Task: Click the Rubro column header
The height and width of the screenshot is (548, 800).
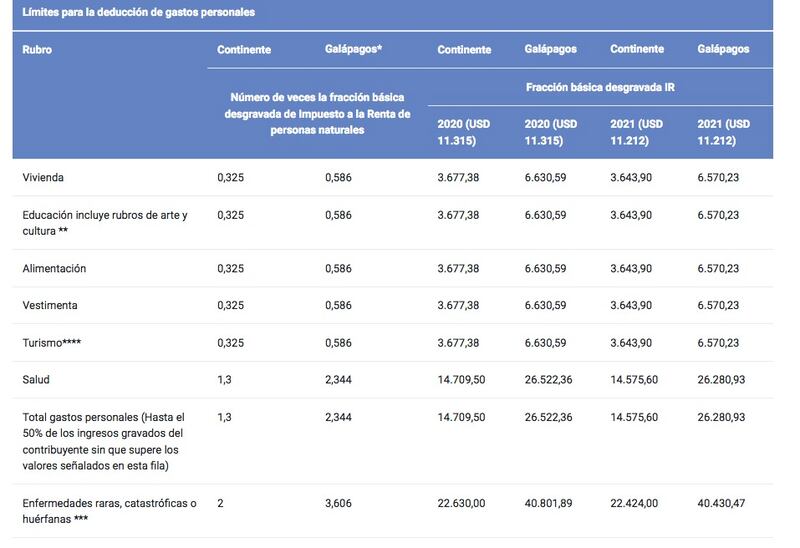Action: click(37, 49)
